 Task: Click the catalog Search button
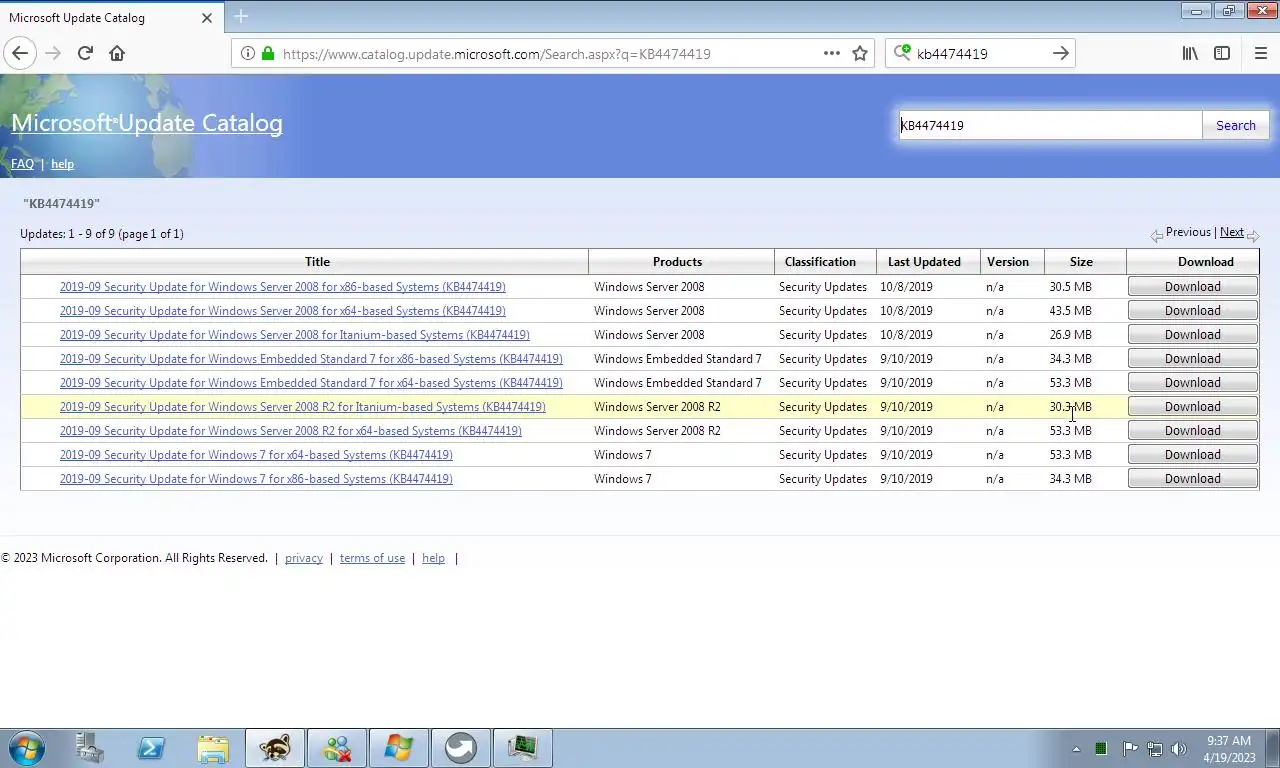click(1235, 125)
